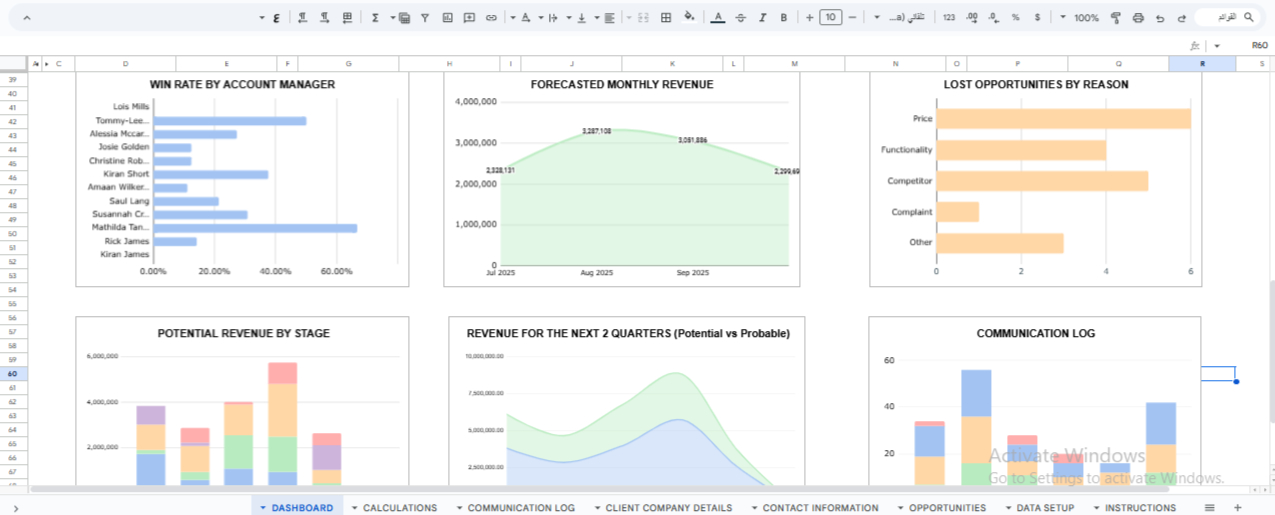Open the CONTACT INFORMATION sheet tab
The width and height of the screenshot is (1275, 515).
(821, 508)
